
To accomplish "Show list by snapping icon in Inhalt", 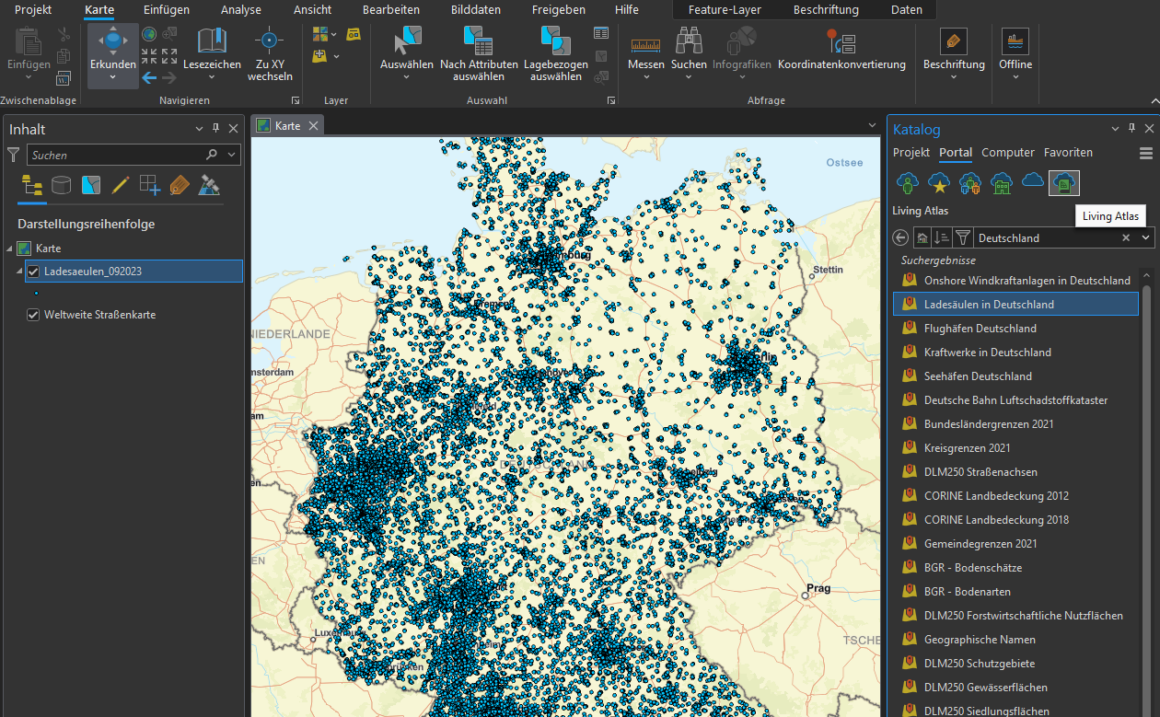I will click(150, 185).
